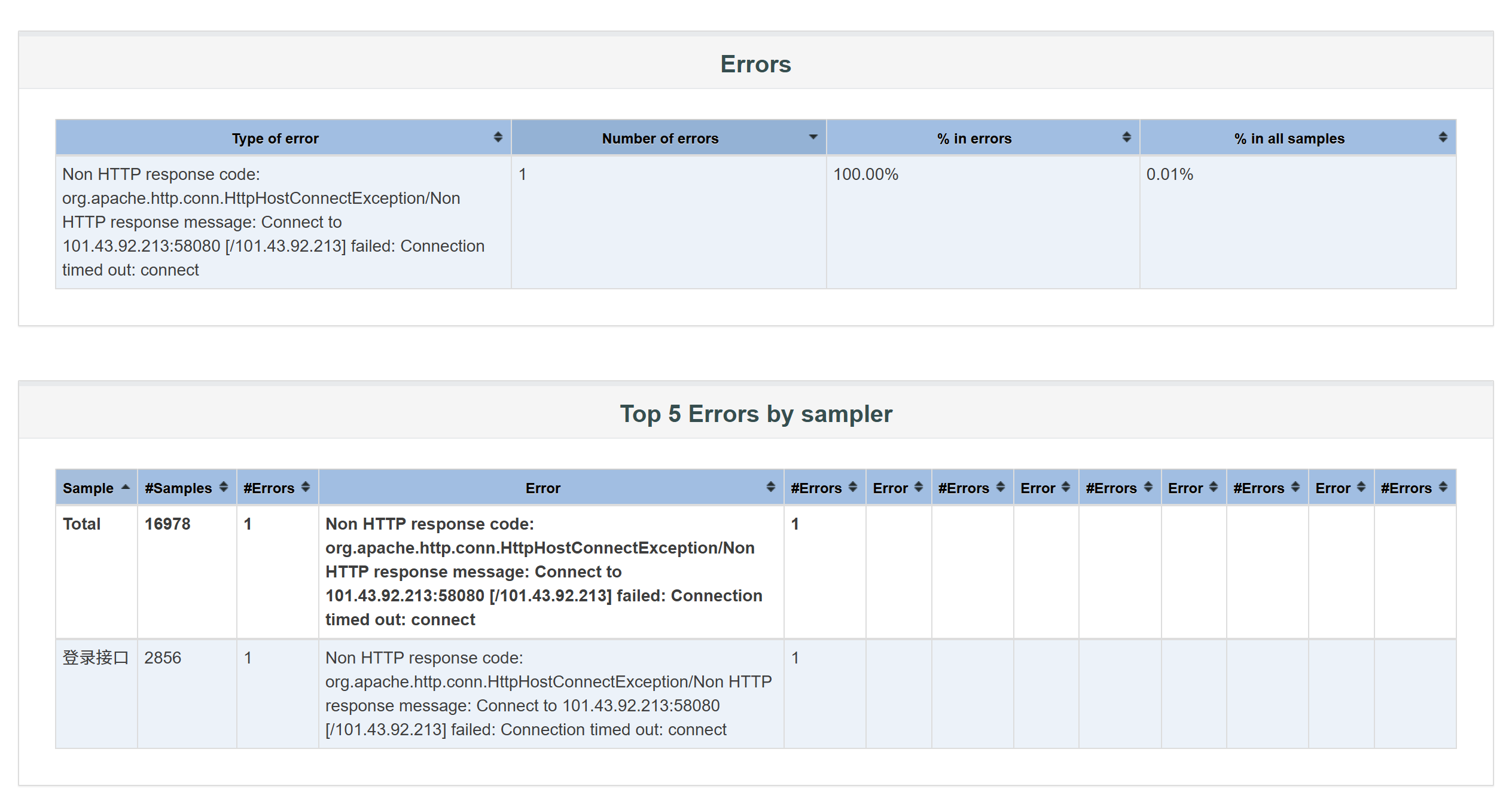Click sort arrows on the rightmost #Errors header
This screenshot has height=798, width=1512.
[x=1443, y=488]
